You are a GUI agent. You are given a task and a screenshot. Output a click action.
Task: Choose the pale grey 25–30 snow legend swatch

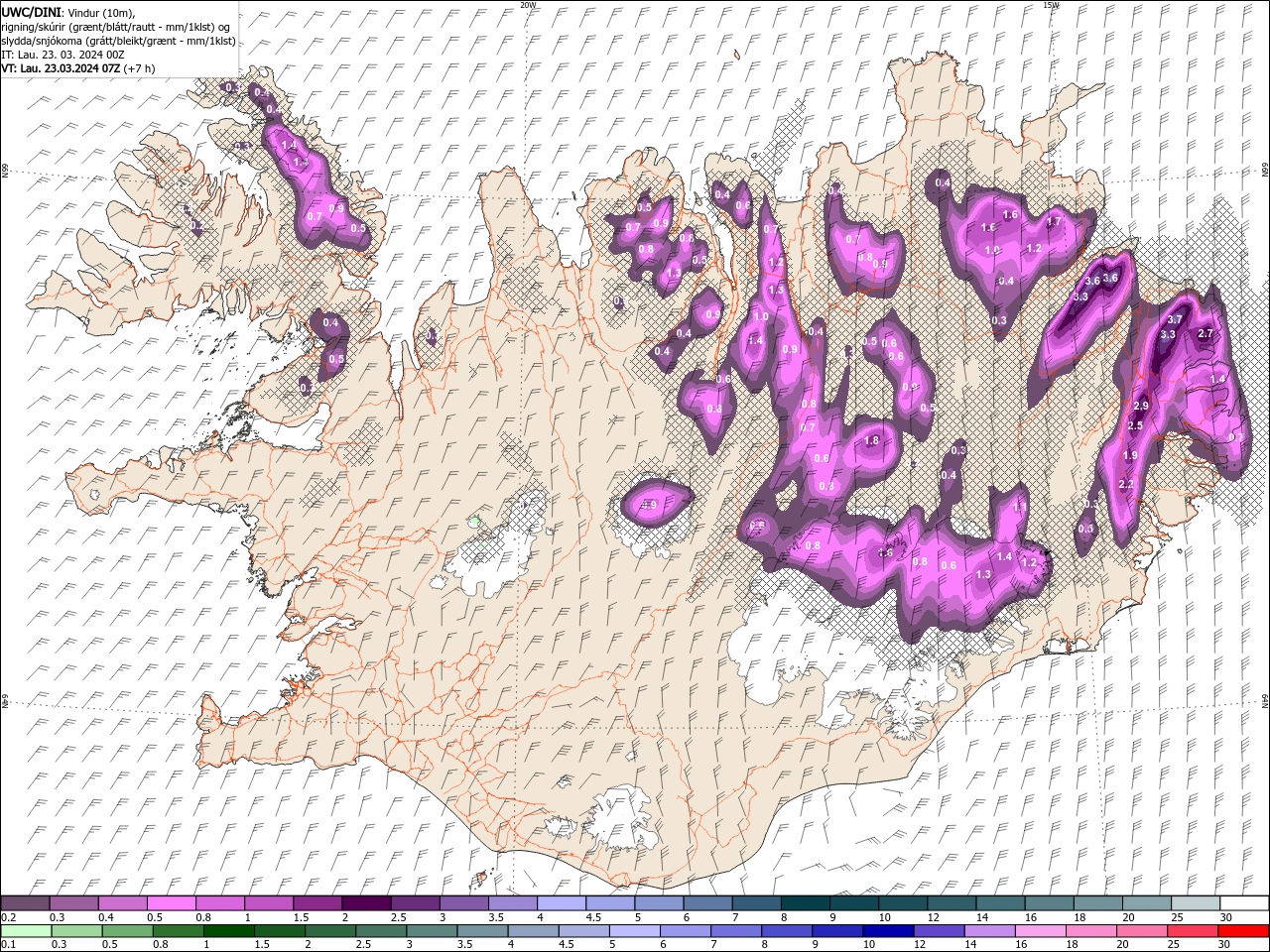(x=1196, y=903)
